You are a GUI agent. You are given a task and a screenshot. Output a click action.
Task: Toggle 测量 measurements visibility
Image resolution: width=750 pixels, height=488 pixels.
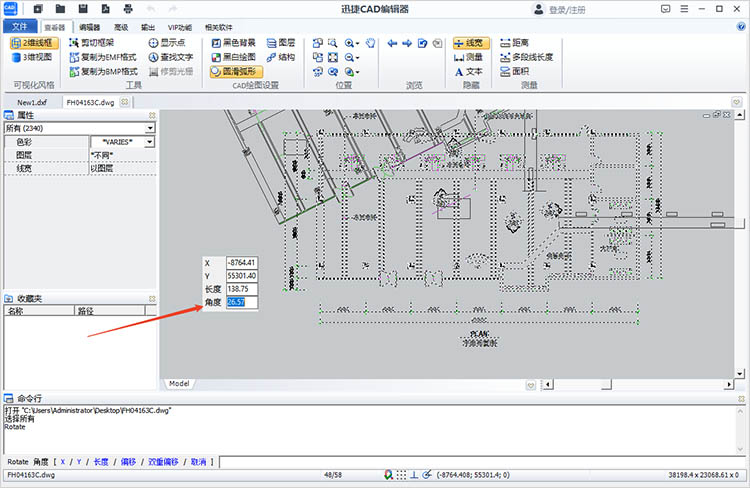click(x=468, y=57)
